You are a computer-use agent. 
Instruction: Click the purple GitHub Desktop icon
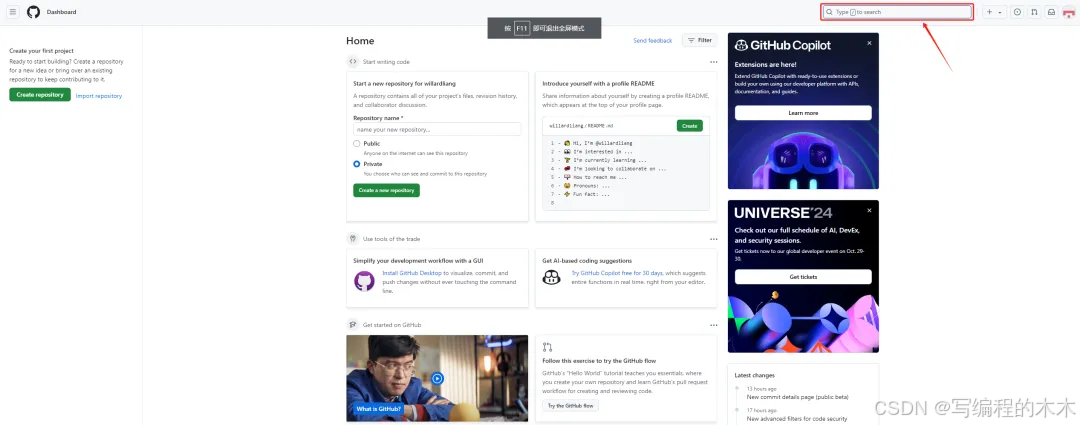tap(364, 281)
